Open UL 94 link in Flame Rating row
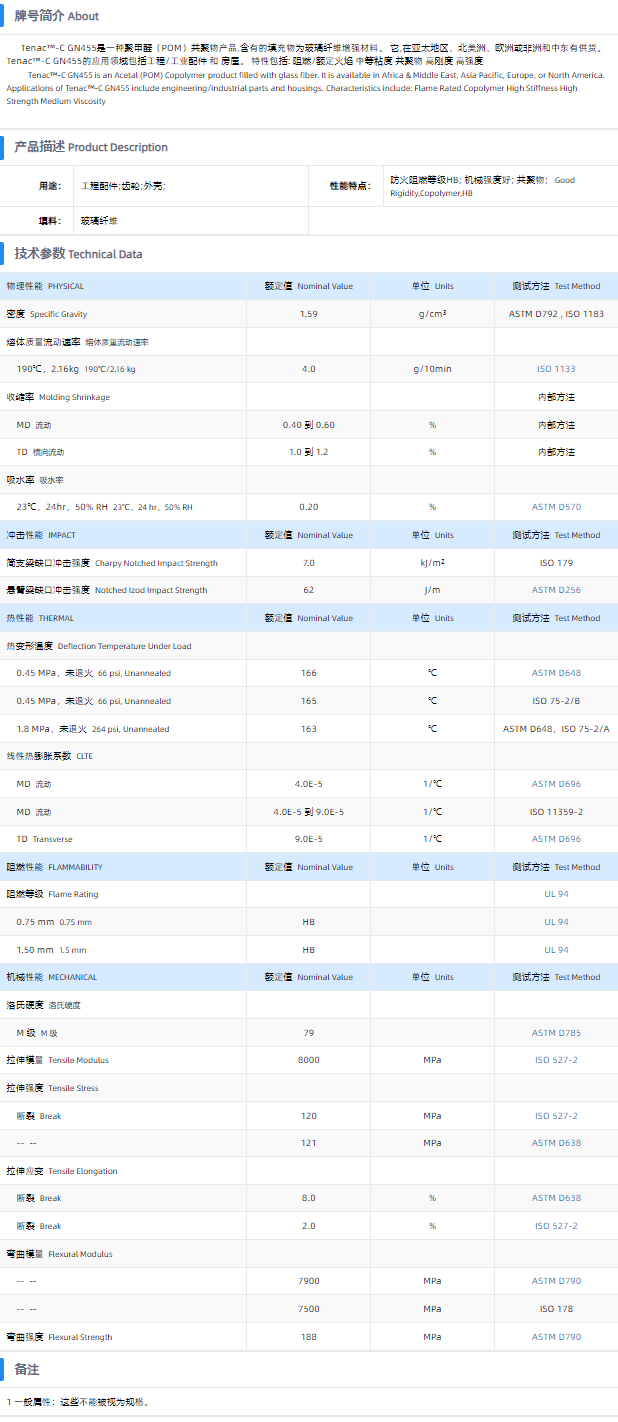Image resolution: width=618 pixels, height=1422 pixels. click(556, 894)
